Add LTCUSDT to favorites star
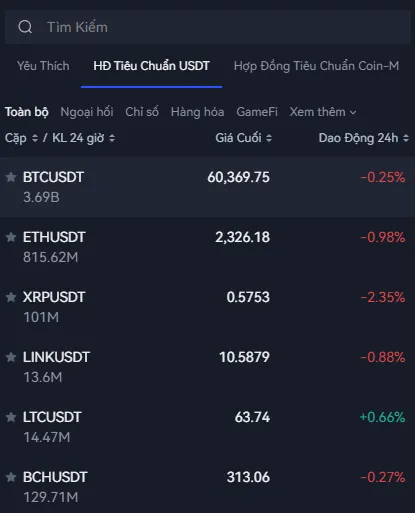The height and width of the screenshot is (513, 415). 11,417
